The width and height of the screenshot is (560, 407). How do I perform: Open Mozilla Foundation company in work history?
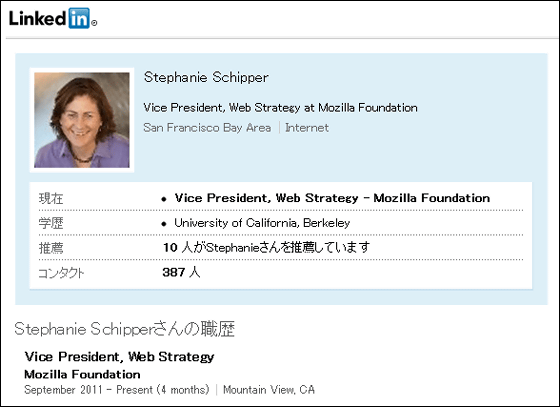(x=82, y=374)
